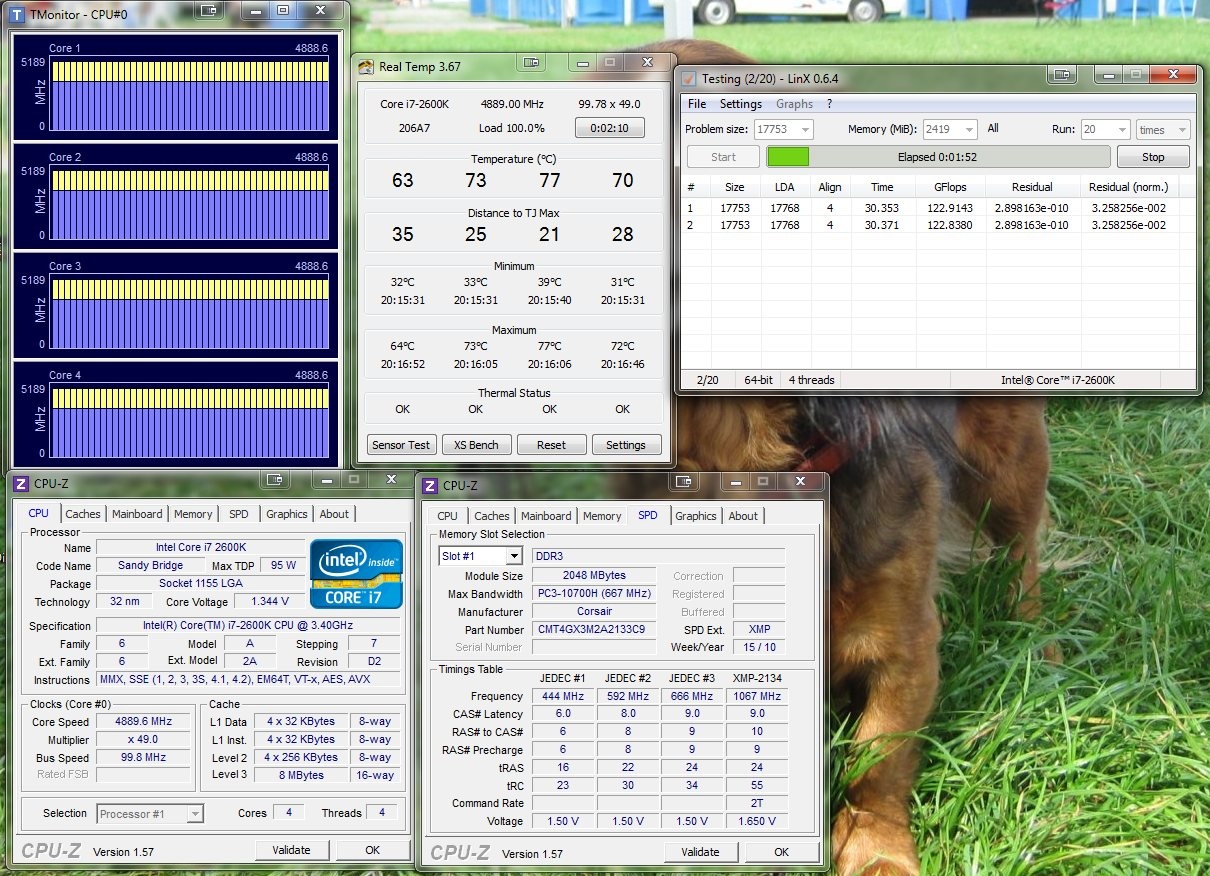Click OK in the memory-slot CPU-Z window

781,852
